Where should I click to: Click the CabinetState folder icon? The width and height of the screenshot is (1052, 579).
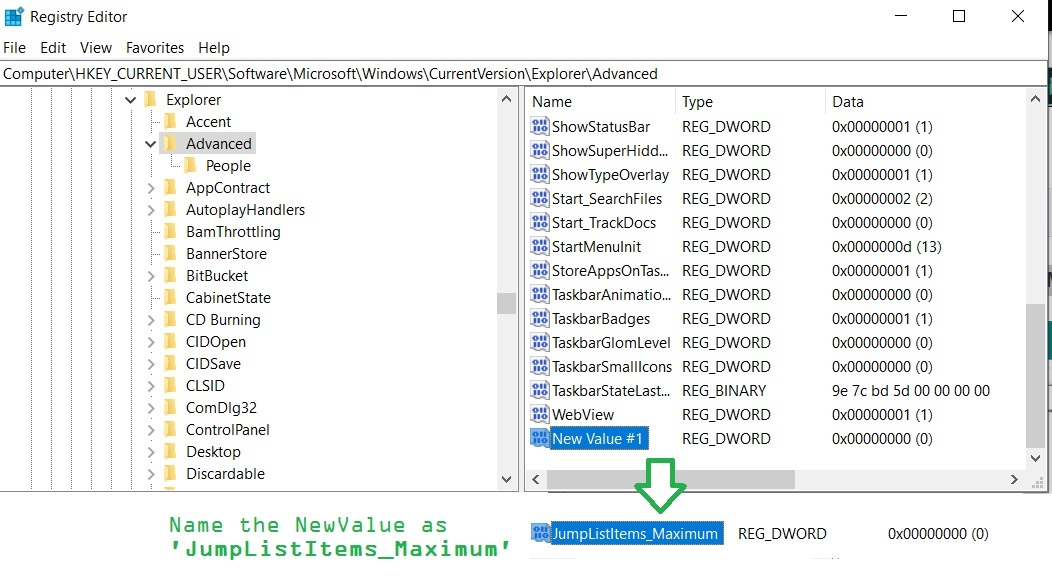171,298
